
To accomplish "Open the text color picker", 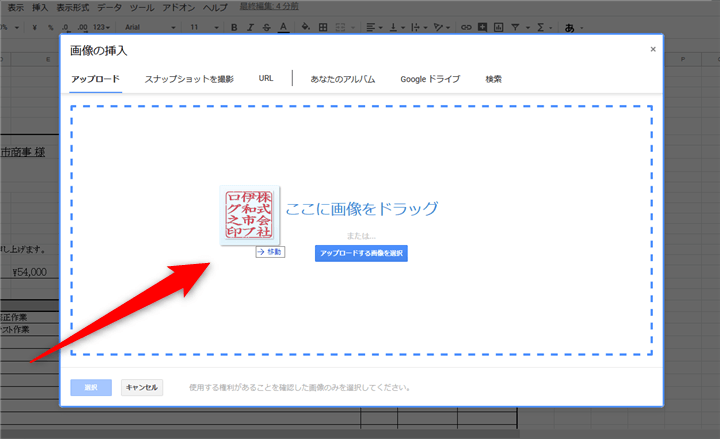I will coord(283,28).
